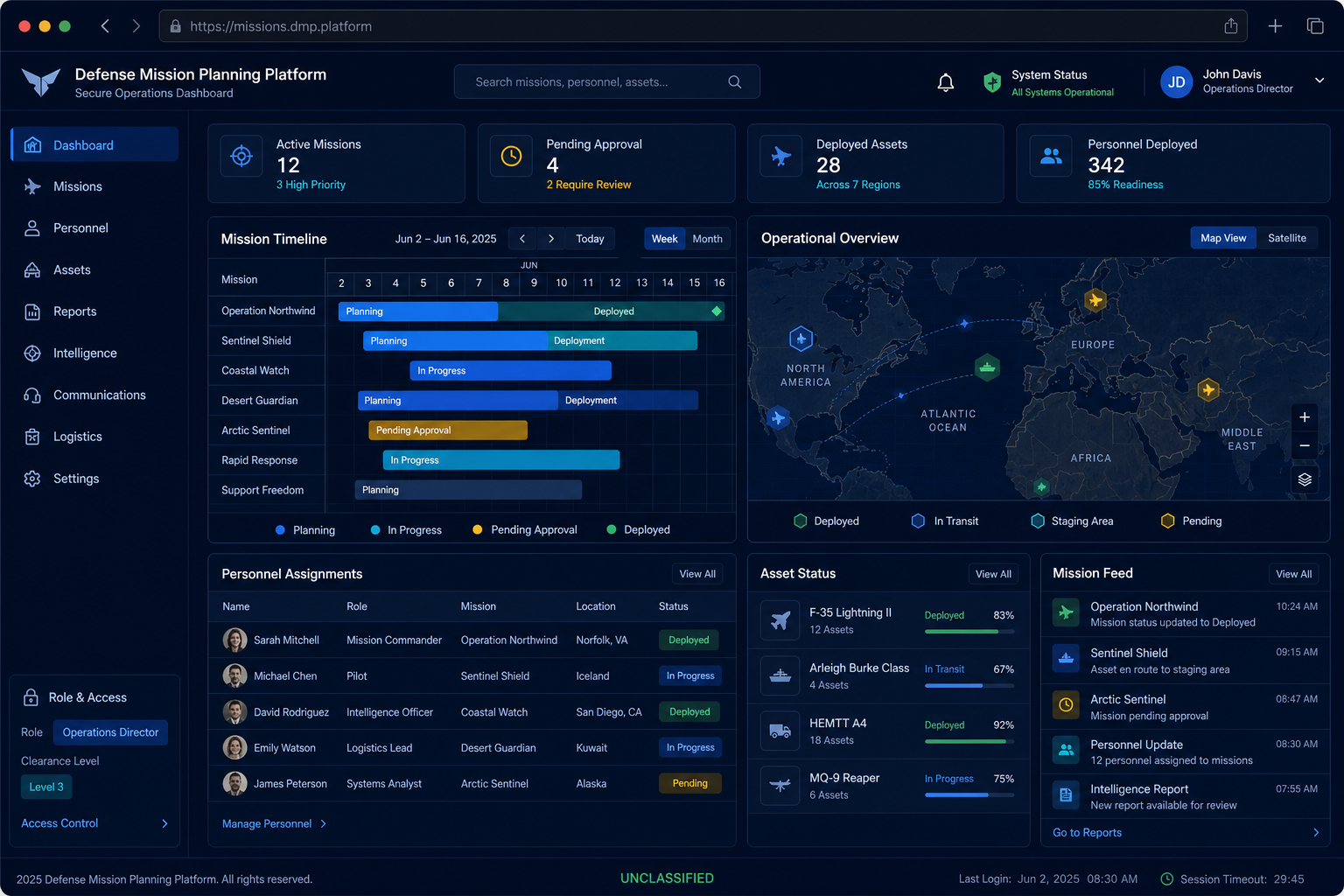This screenshot has height=896, width=1344.
Task: Toggle the Pending Approval legend entry
Action: (x=525, y=530)
